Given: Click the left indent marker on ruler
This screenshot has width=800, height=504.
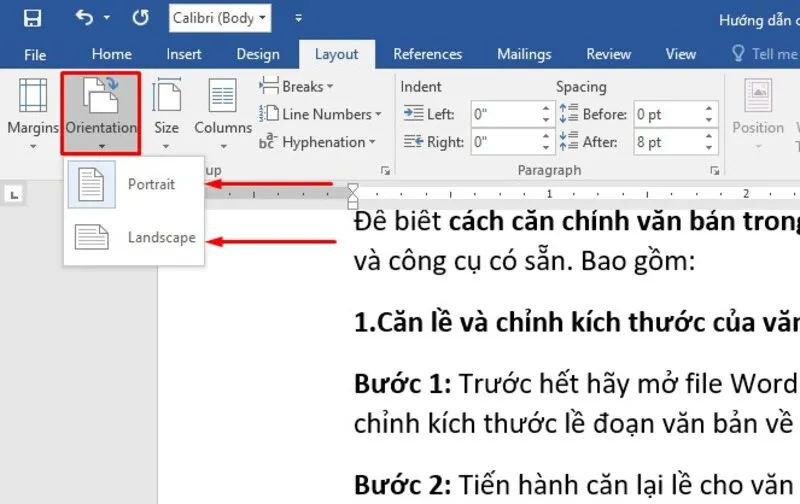Looking at the screenshot, I should [353, 205].
